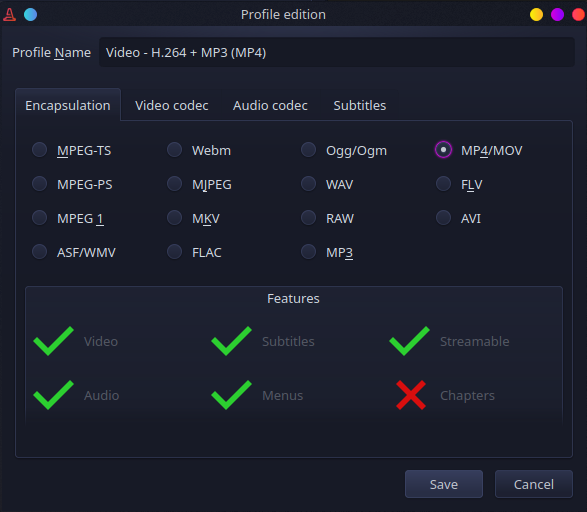
Task: Click the yellow minimize window button
Action: [x=536, y=15]
